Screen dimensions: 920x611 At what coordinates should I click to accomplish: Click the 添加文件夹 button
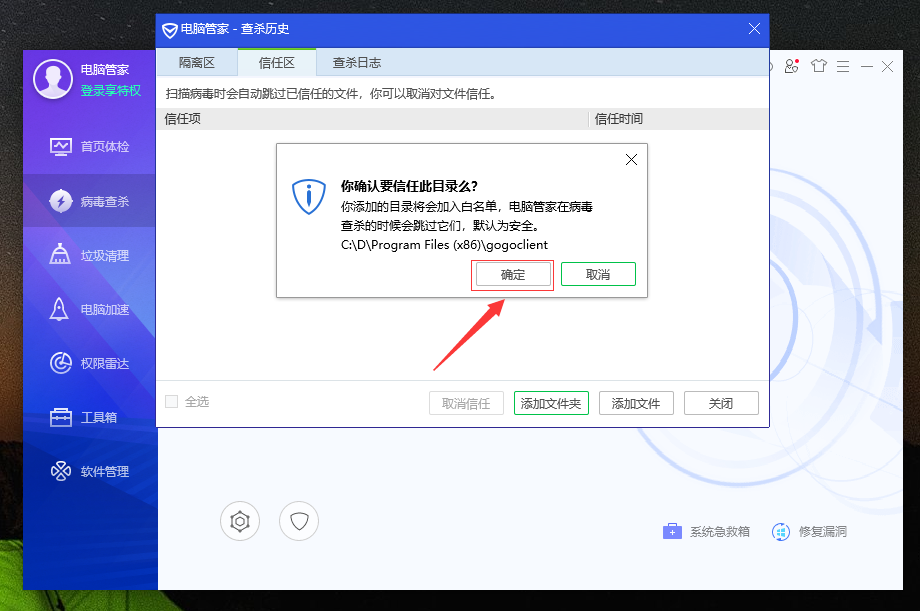pos(551,403)
